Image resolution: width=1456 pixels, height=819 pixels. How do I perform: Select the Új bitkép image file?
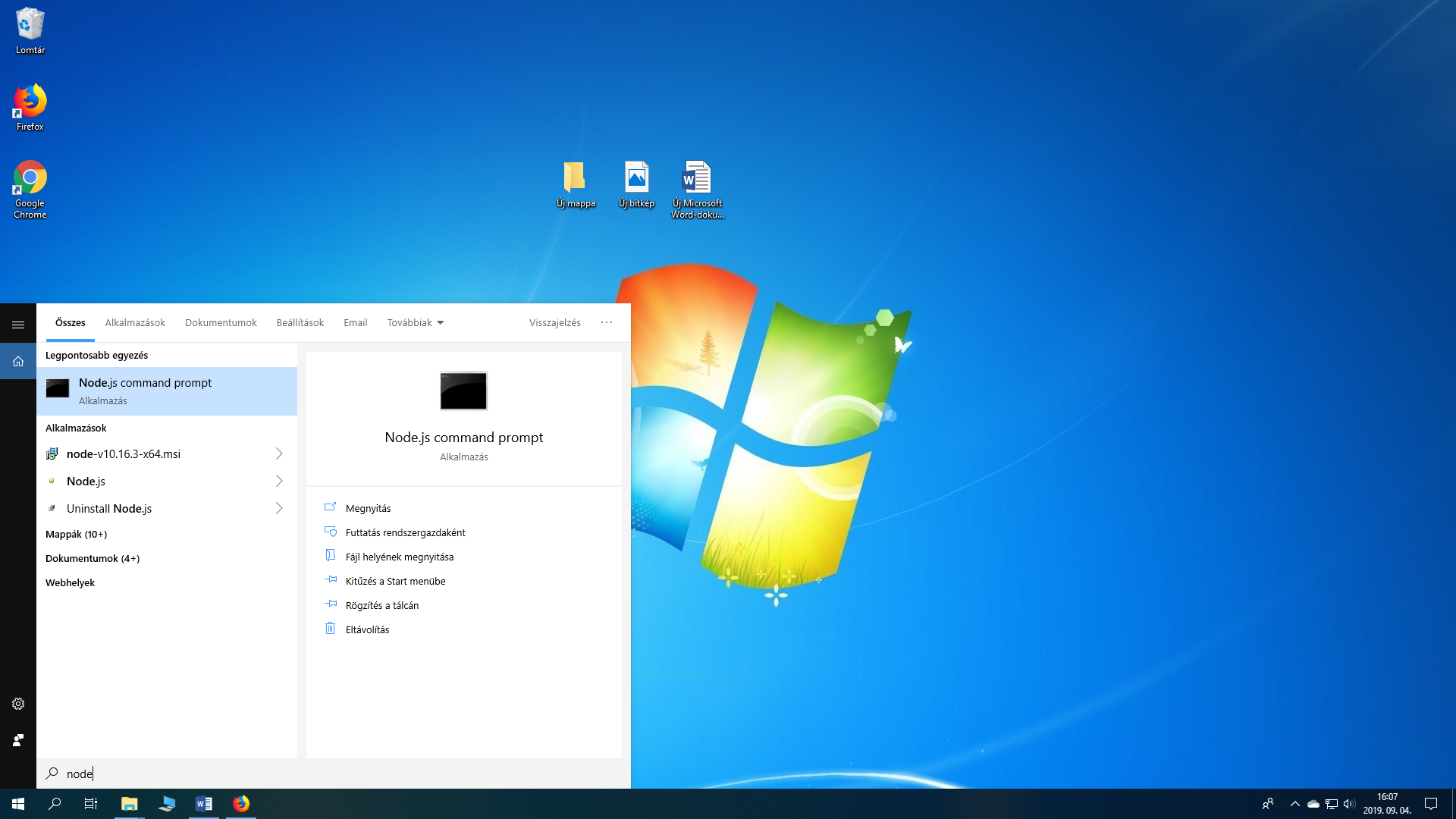click(x=636, y=184)
